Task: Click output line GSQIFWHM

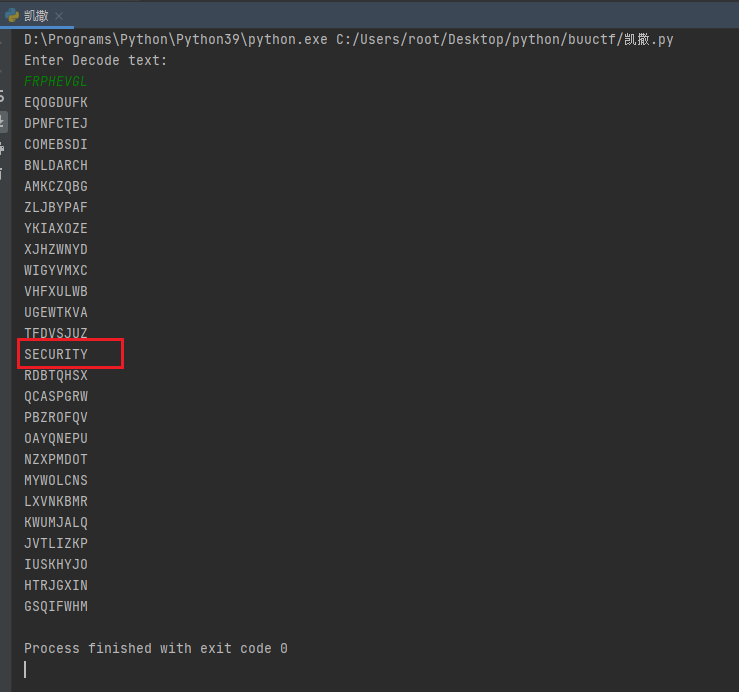Action: coord(56,606)
